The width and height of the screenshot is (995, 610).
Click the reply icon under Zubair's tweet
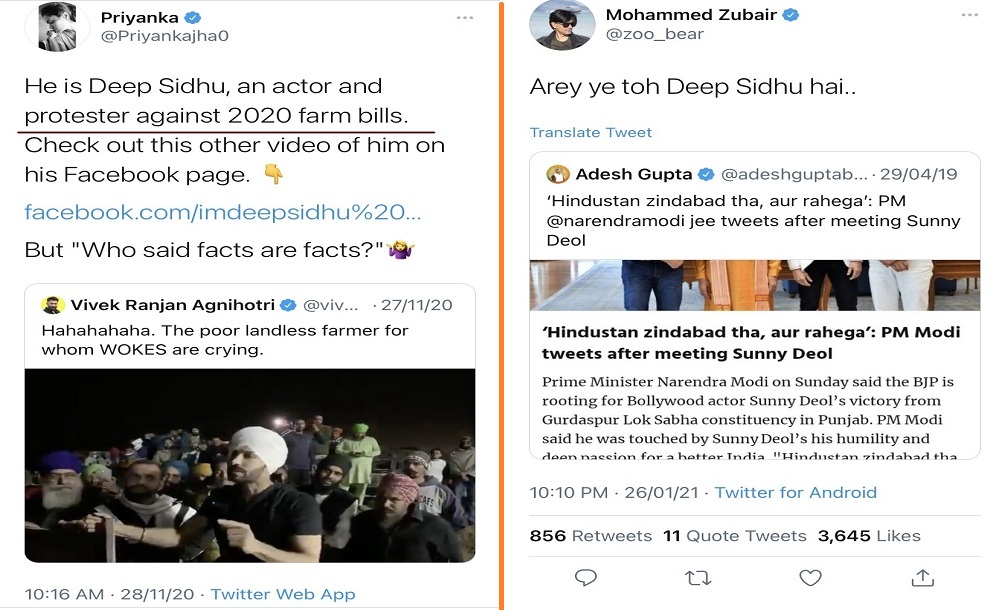coord(586,578)
